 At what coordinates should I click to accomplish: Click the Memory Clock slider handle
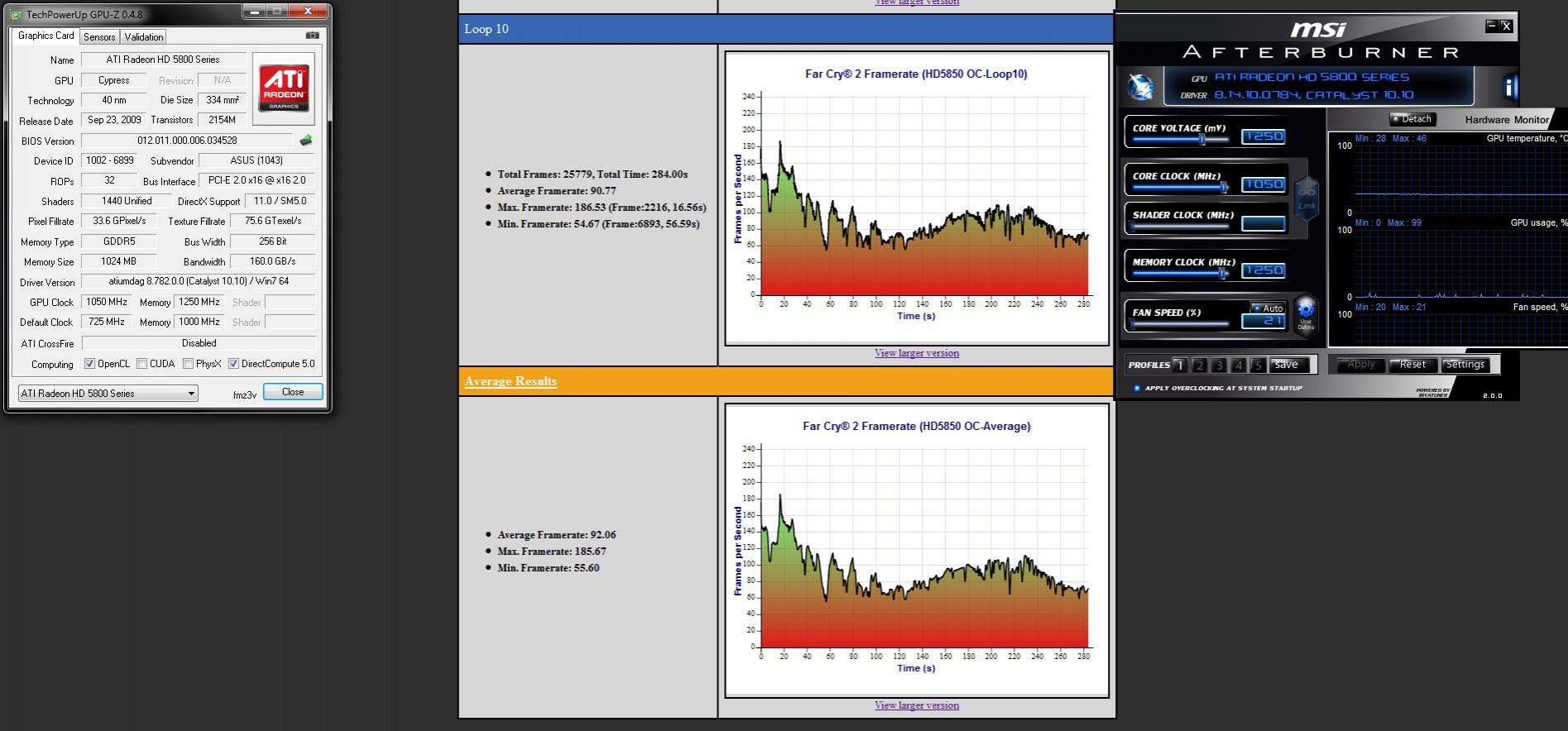click(x=1223, y=274)
